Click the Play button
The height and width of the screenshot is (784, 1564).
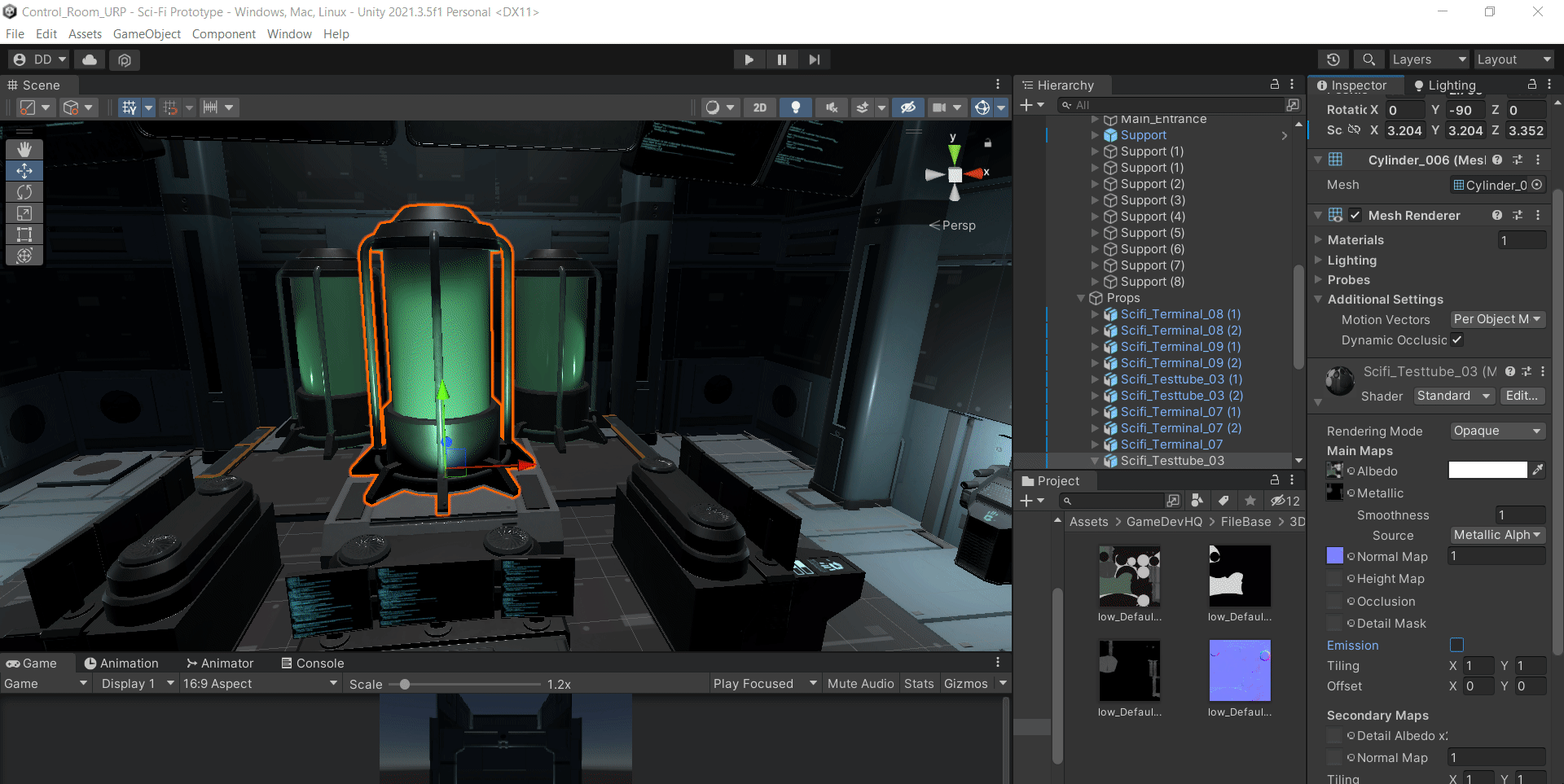749,59
